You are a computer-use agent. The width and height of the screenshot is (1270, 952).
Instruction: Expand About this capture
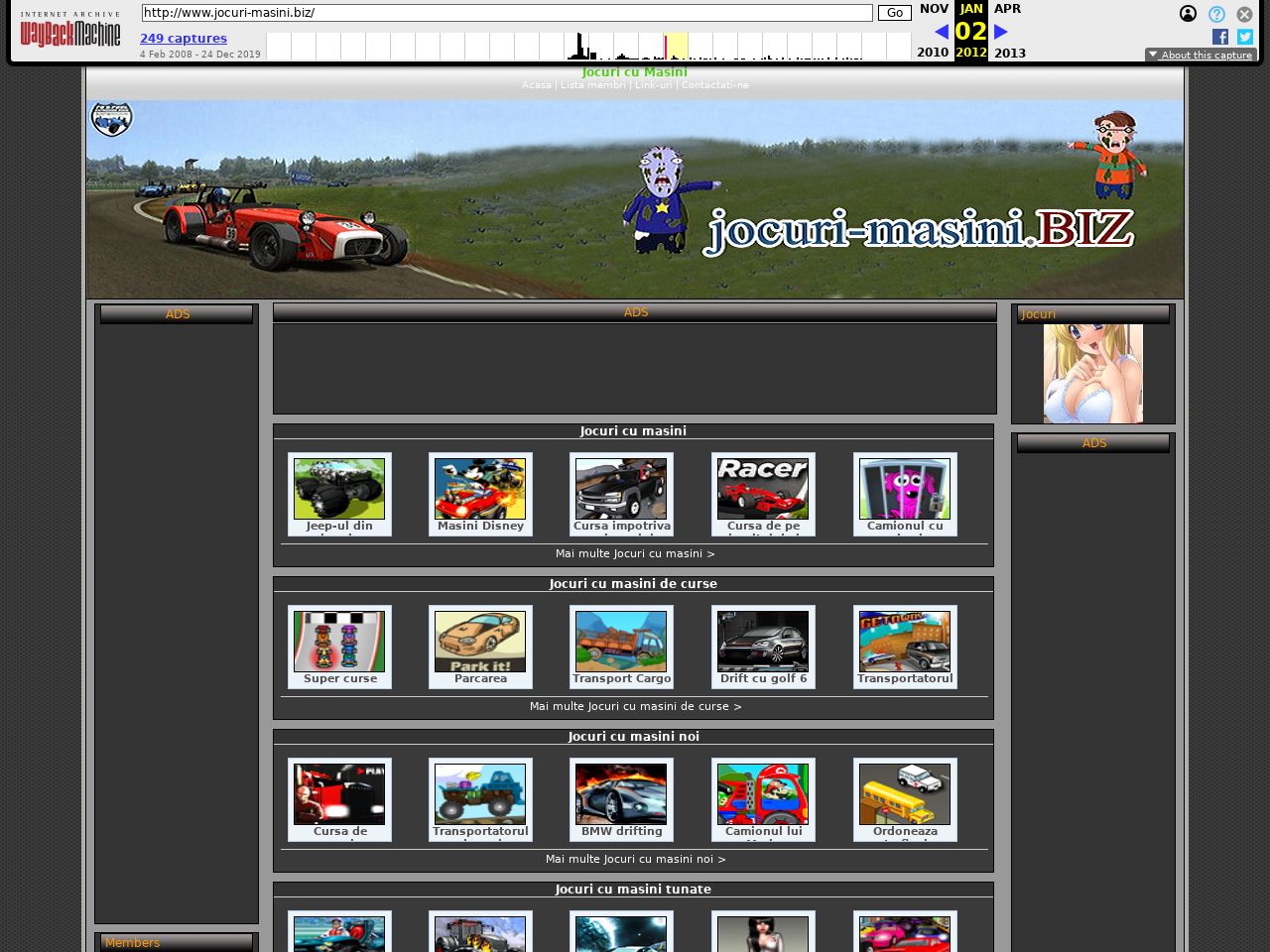pyautogui.click(x=1201, y=55)
